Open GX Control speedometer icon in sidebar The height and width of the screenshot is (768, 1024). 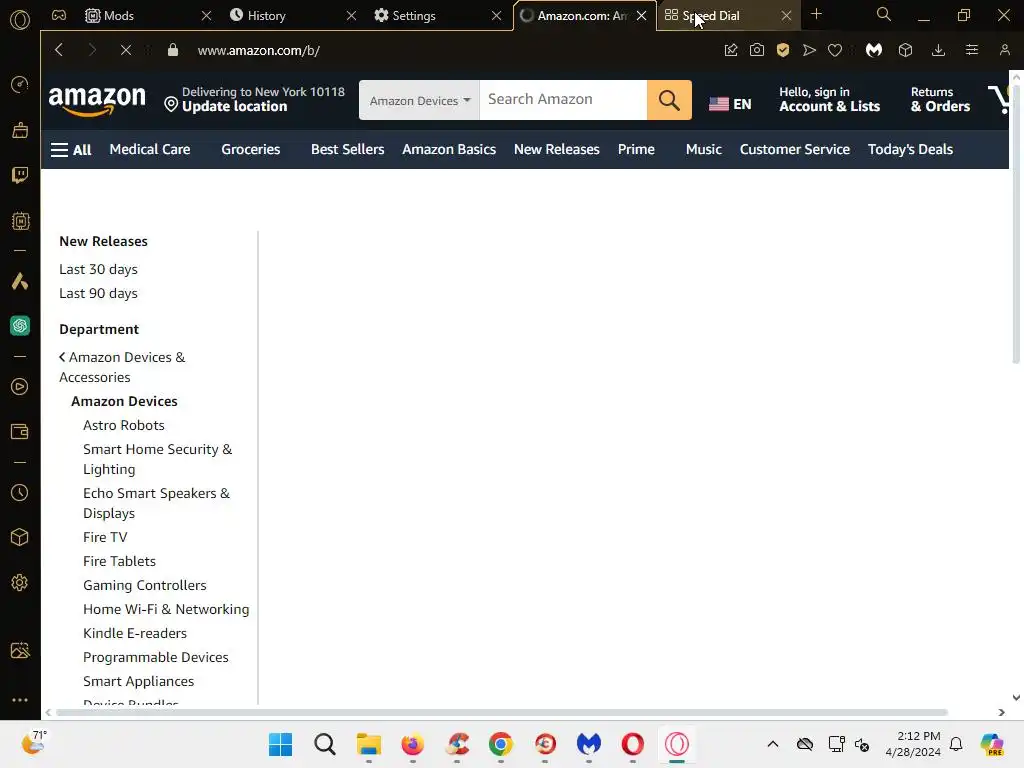click(20, 84)
